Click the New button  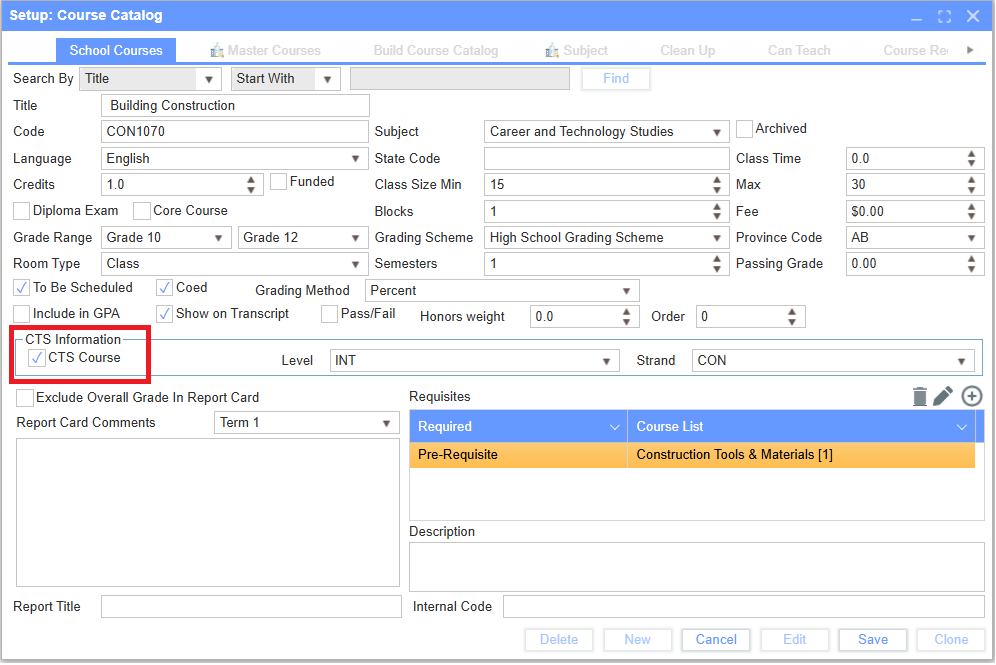(x=637, y=640)
